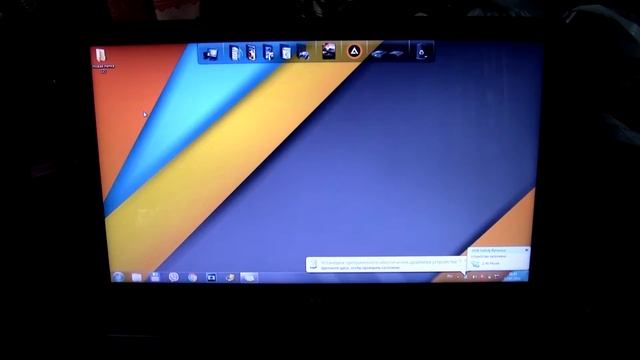This screenshot has height=360, width=640.
Task: Close the small device popup above the clock
Action: point(527,250)
